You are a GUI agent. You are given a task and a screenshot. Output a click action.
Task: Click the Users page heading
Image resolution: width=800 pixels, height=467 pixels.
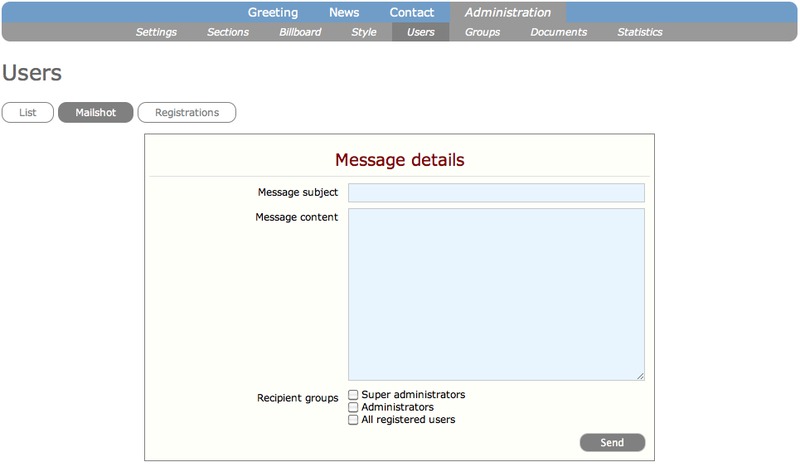coord(32,72)
